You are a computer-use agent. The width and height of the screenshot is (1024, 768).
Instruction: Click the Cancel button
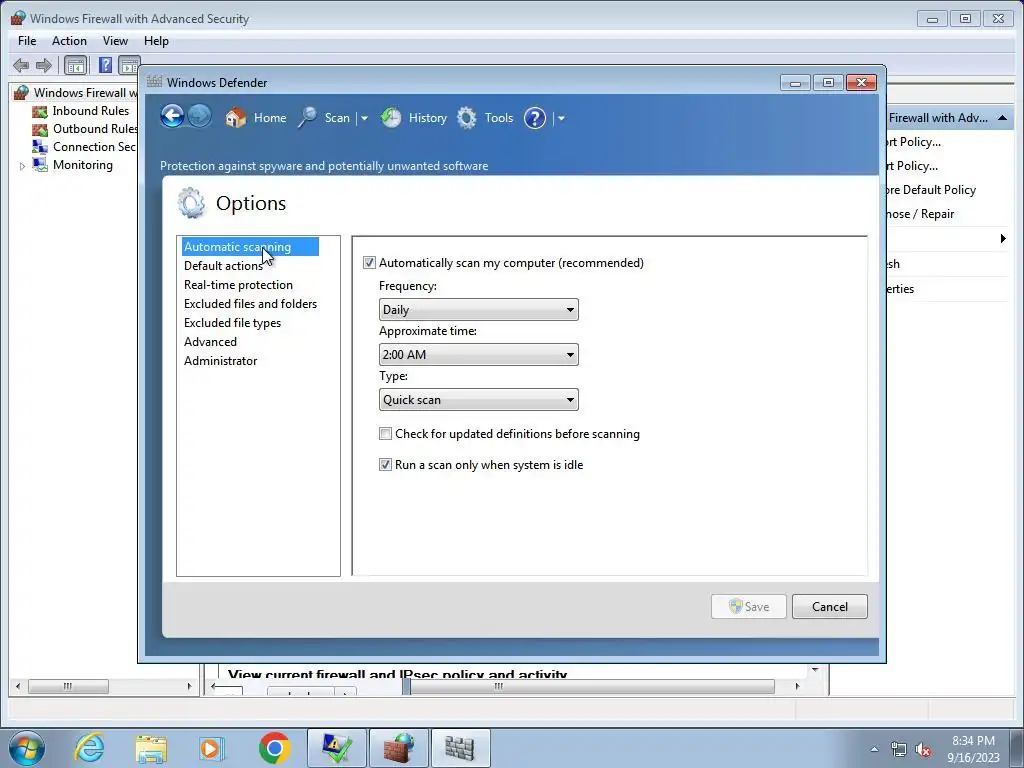click(x=829, y=606)
